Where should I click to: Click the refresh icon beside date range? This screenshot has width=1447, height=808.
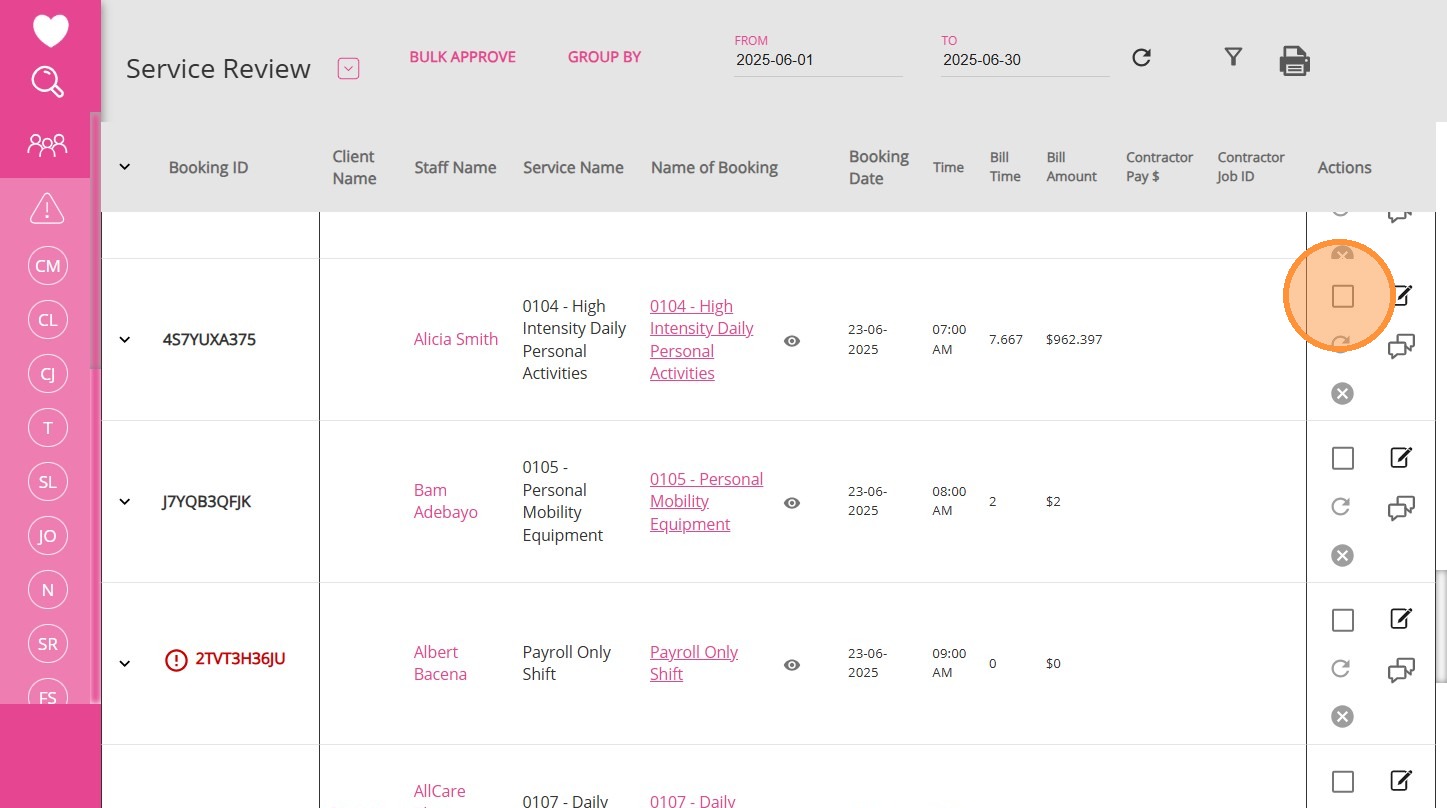coord(1141,58)
